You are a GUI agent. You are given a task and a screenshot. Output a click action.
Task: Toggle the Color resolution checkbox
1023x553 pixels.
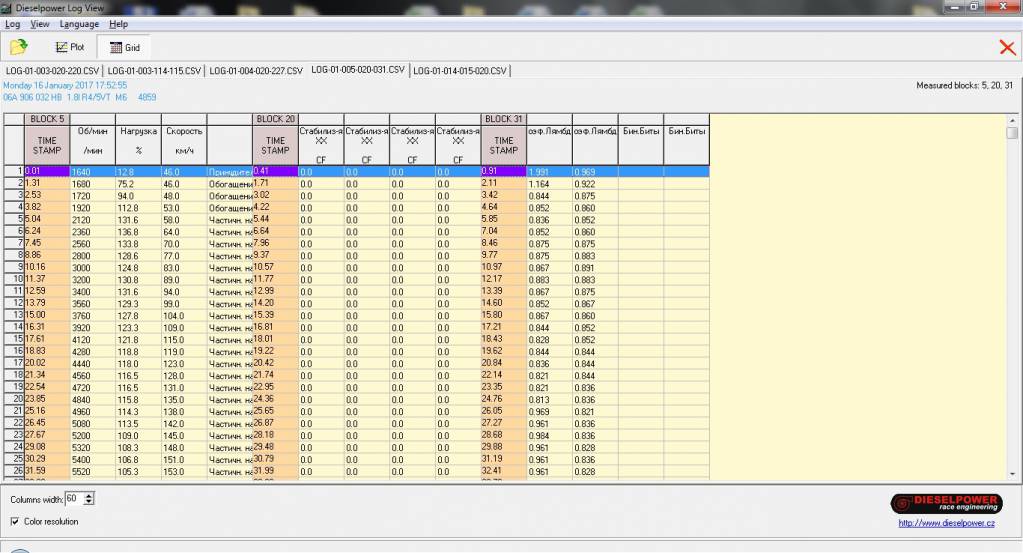click(x=15, y=521)
